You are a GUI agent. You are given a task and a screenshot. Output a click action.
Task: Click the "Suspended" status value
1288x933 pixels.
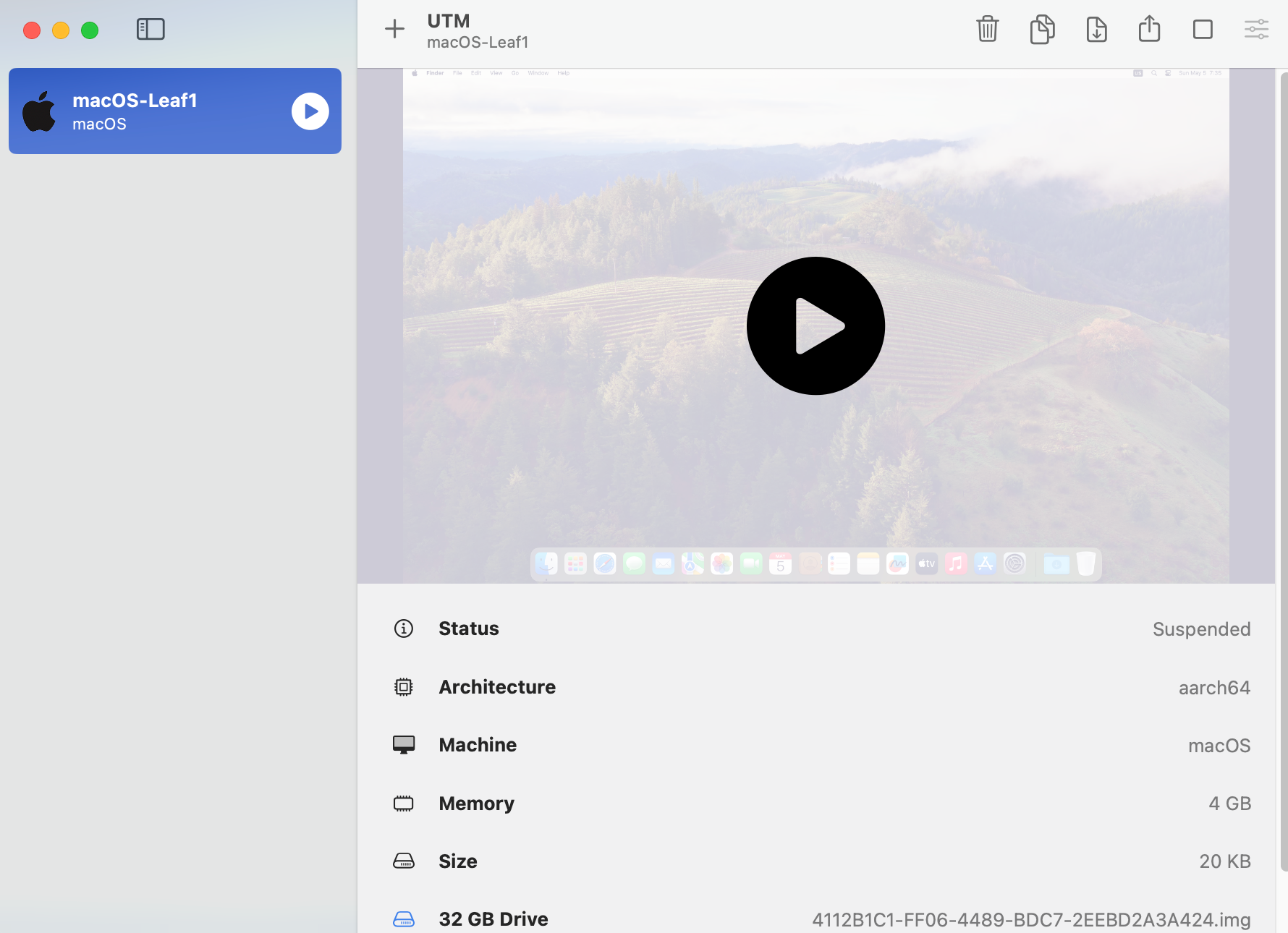(1201, 629)
